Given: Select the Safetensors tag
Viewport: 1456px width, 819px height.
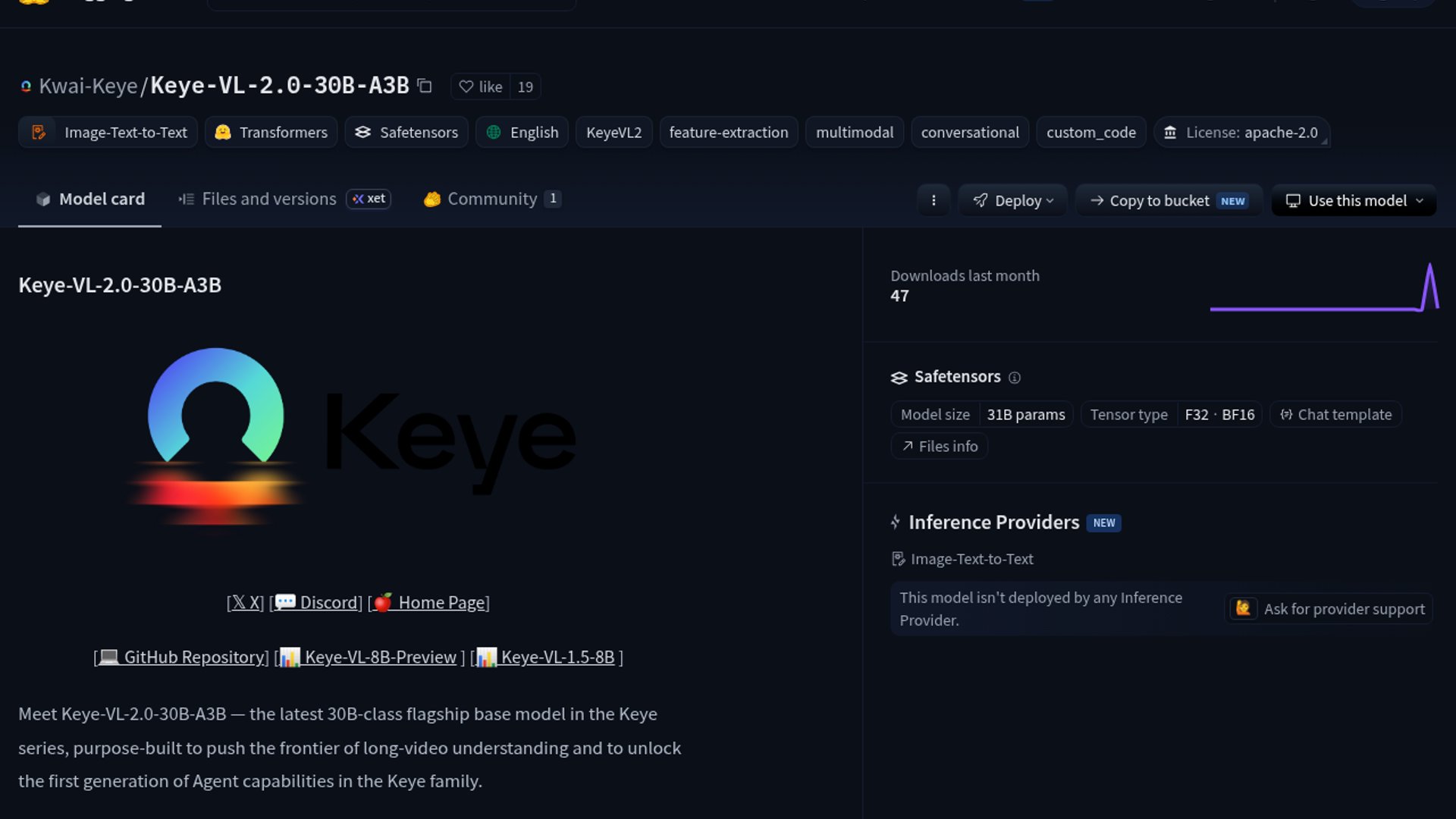Looking at the screenshot, I should [x=406, y=133].
